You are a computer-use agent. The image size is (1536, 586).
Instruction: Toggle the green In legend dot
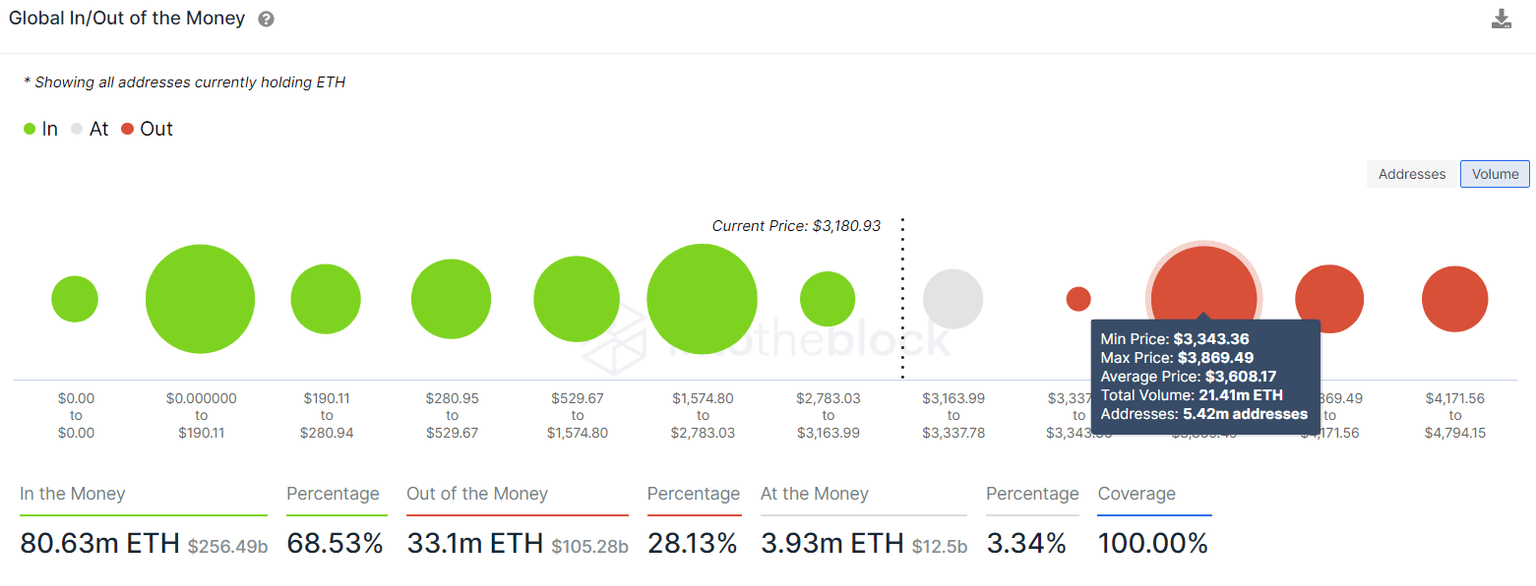(30, 129)
